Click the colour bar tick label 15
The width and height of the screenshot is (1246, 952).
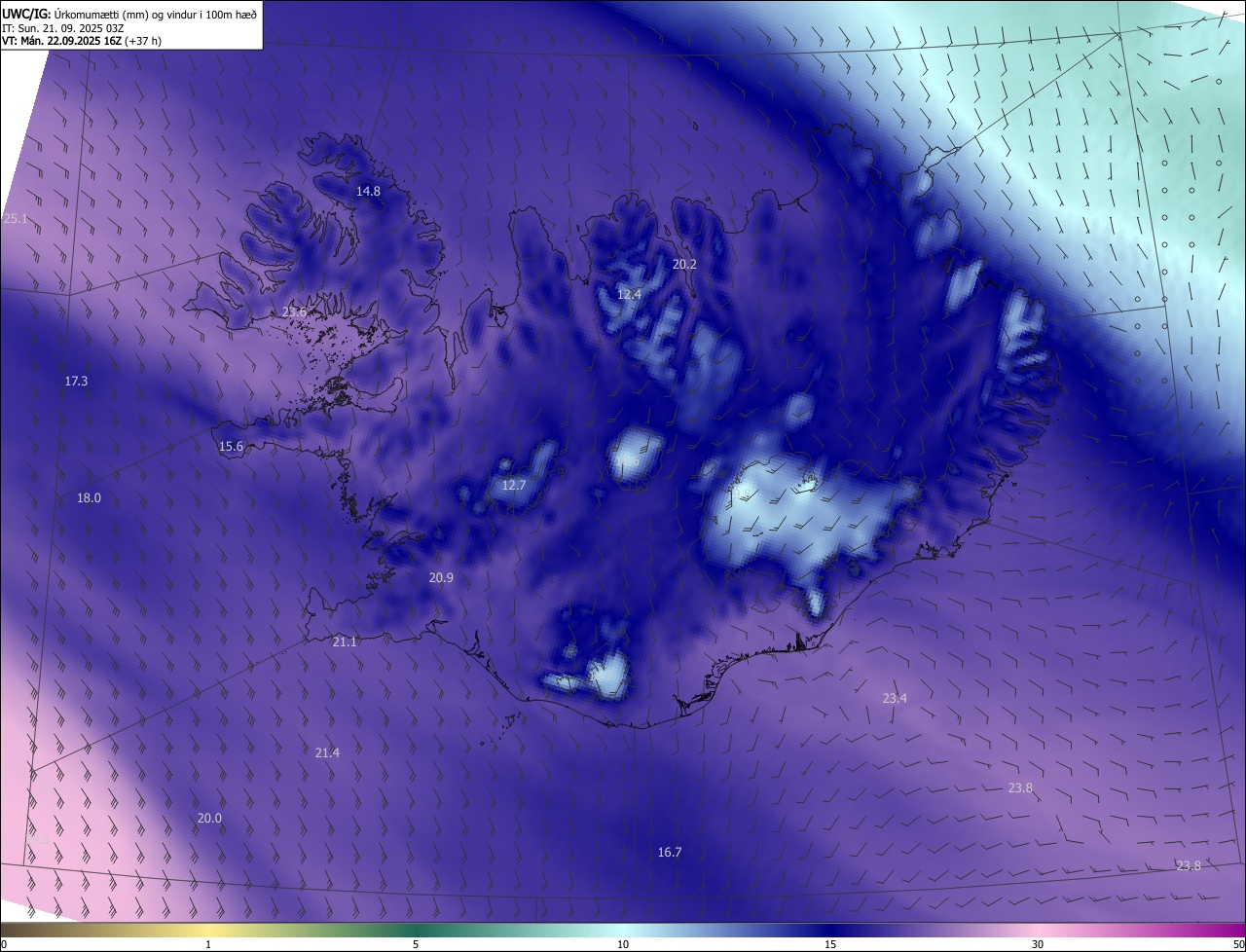(830, 944)
